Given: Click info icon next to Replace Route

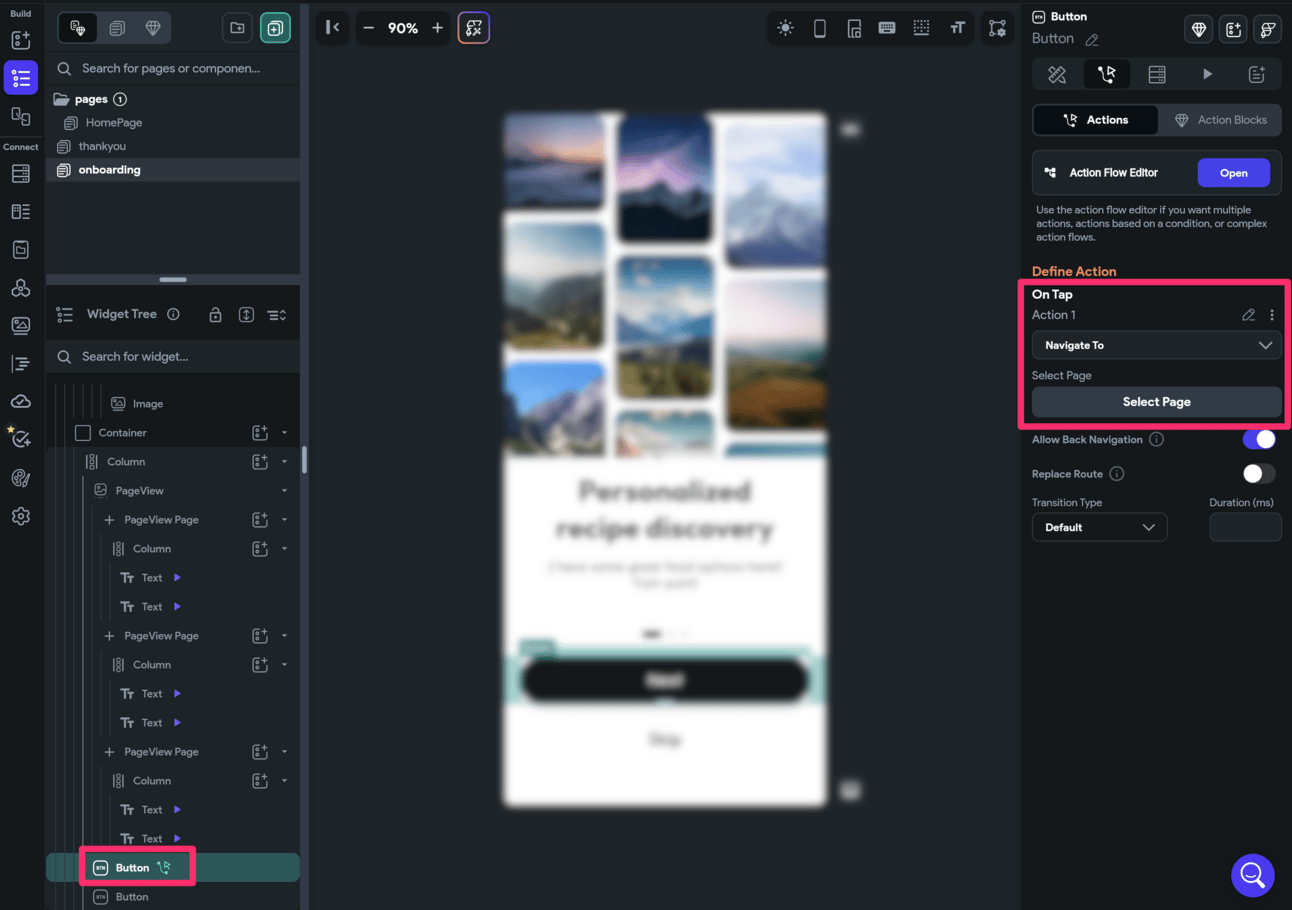Looking at the screenshot, I should pyautogui.click(x=1117, y=474).
